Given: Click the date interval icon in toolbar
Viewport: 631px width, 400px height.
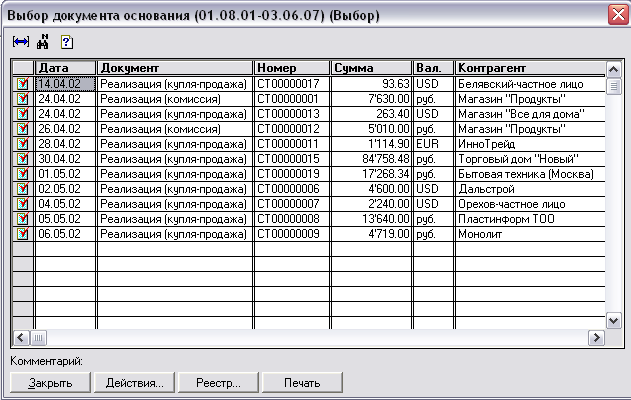Looking at the screenshot, I should coord(20,42).
